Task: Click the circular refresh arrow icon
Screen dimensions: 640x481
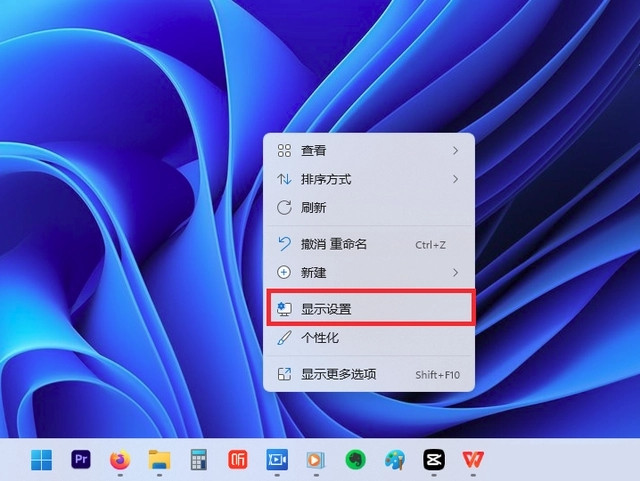Action: coord(284,207)
